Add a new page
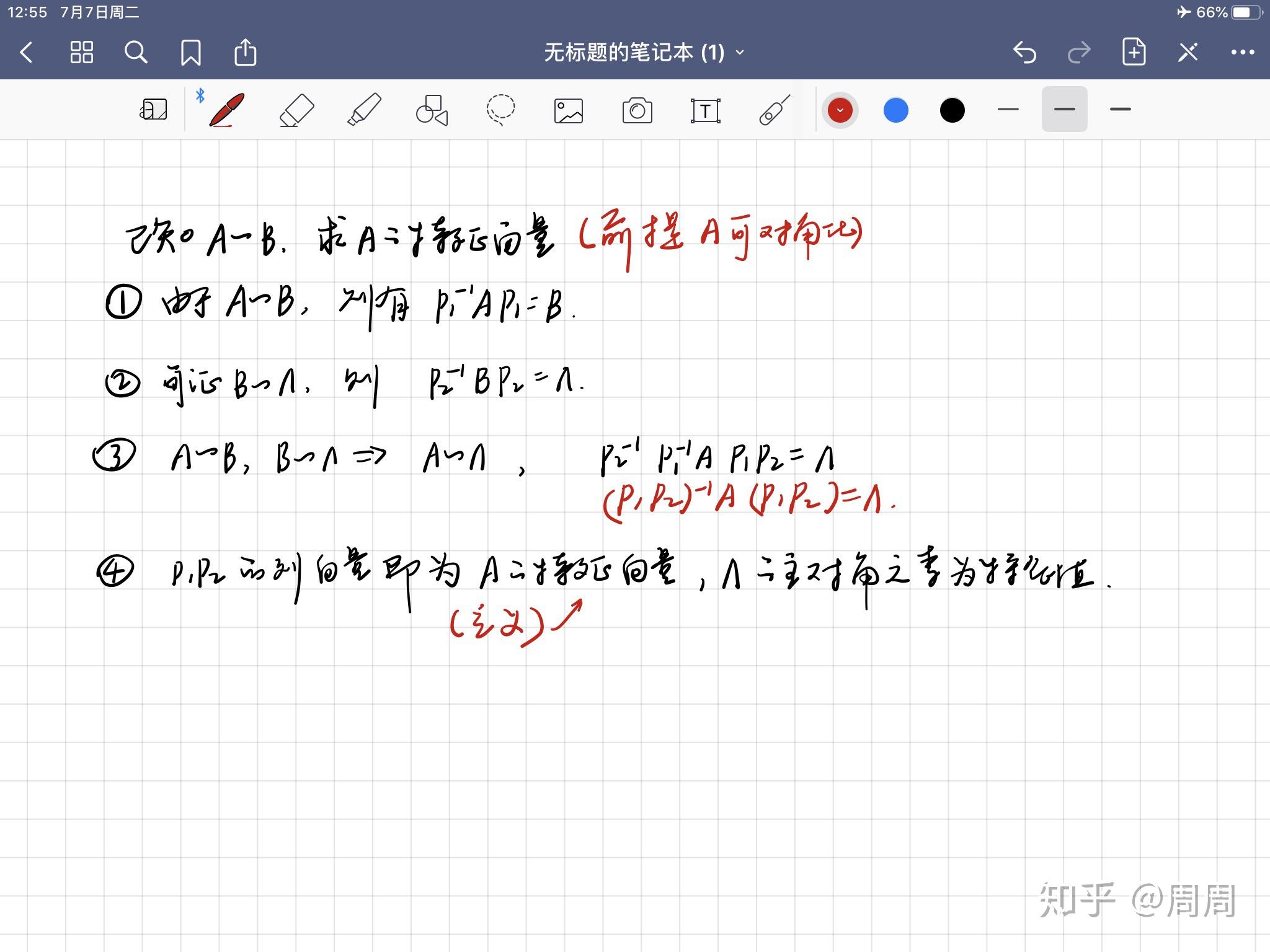 tap(1134, 52)
